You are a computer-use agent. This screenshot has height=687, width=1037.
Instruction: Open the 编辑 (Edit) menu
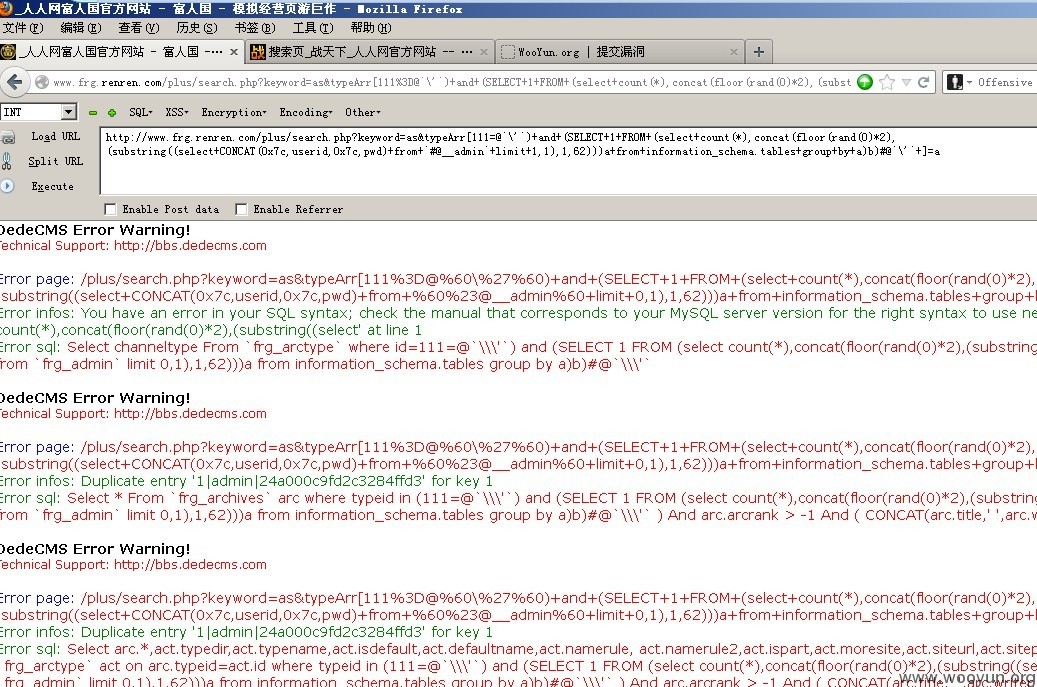click(x=81, y=28)
